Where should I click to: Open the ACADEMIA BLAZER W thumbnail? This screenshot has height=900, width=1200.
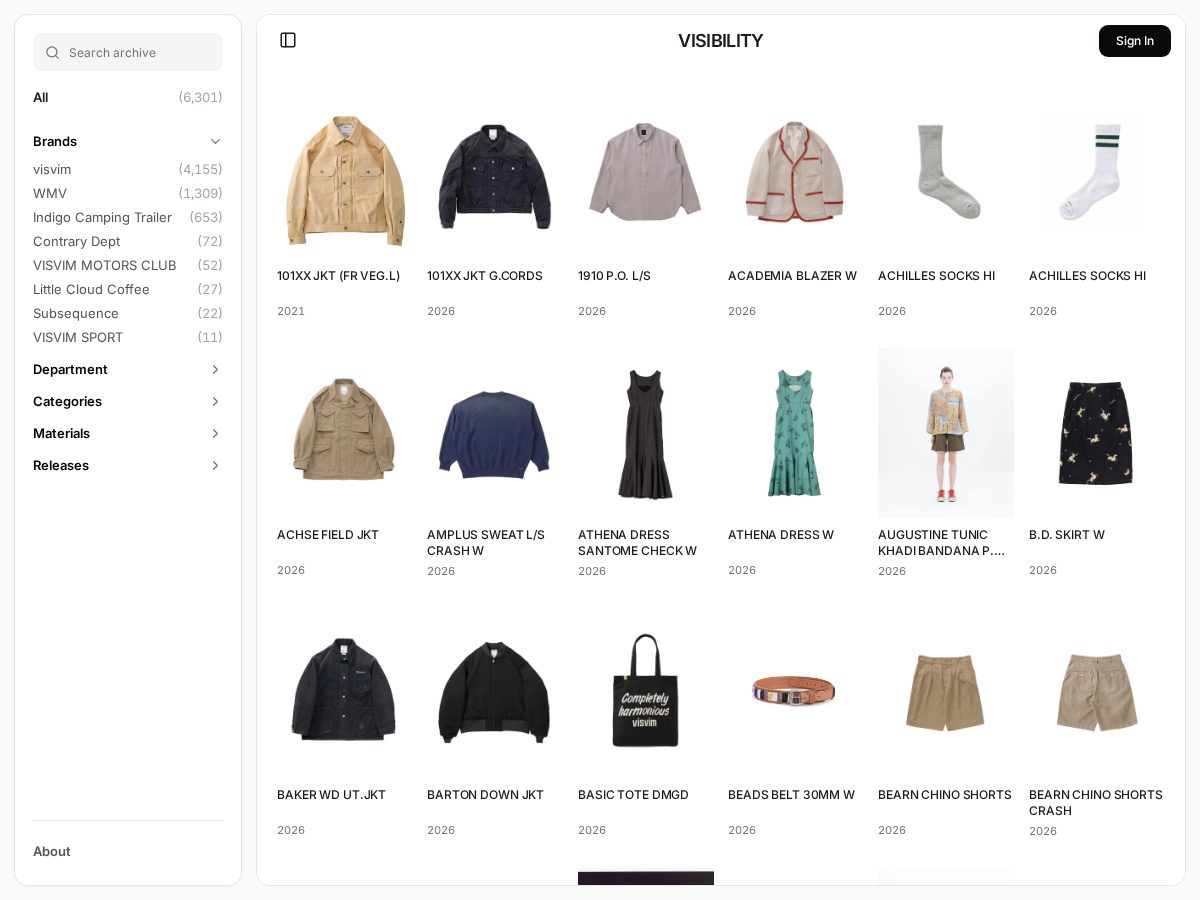tap(796, 174)
